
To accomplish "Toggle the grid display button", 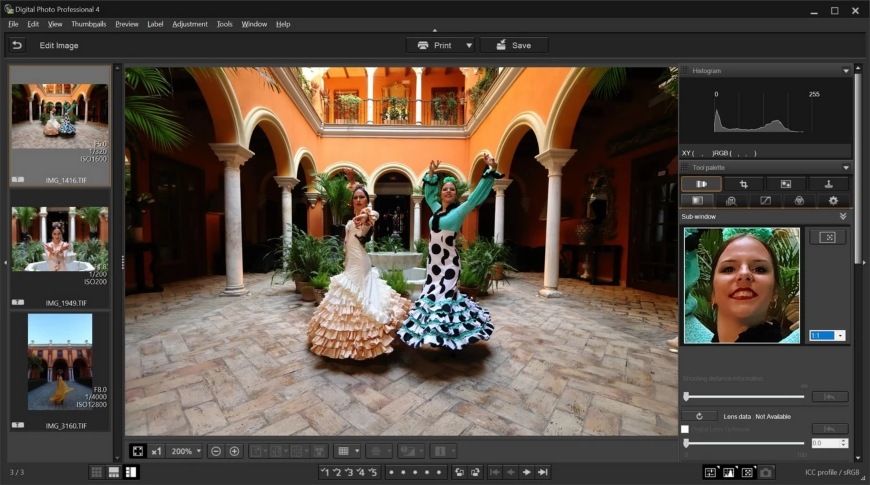I will coord(343,451).
